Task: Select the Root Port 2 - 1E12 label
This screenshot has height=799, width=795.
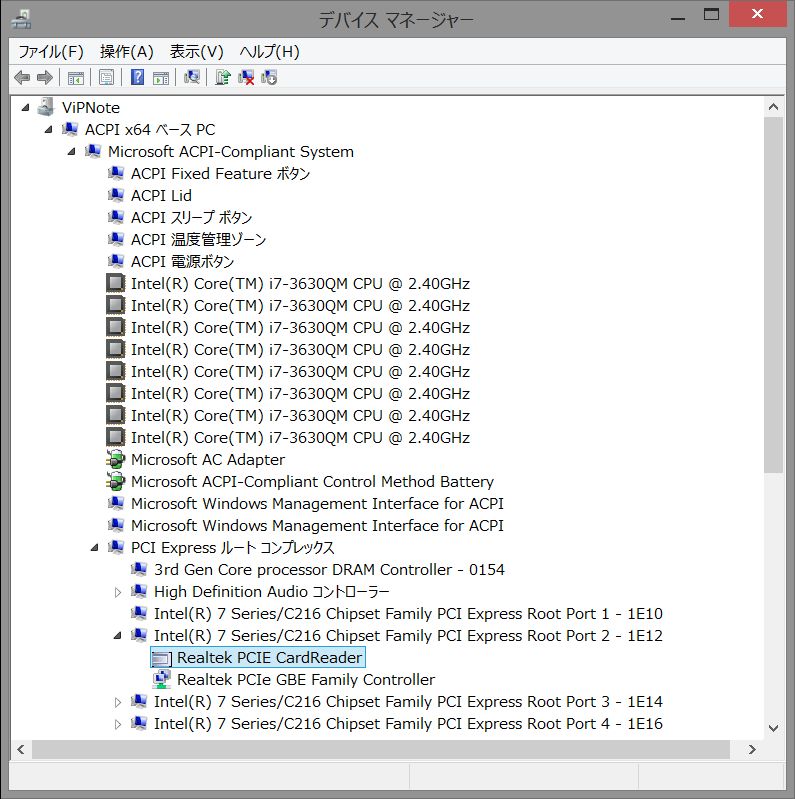Action: (x=408, y=635)
